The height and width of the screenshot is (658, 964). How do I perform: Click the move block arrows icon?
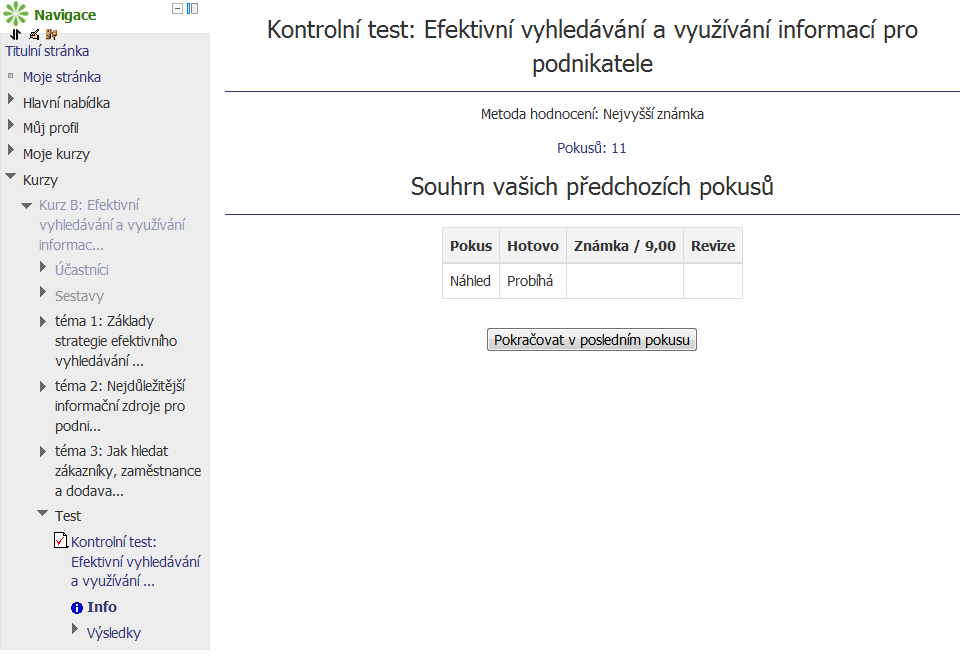(x=16, y=34)
